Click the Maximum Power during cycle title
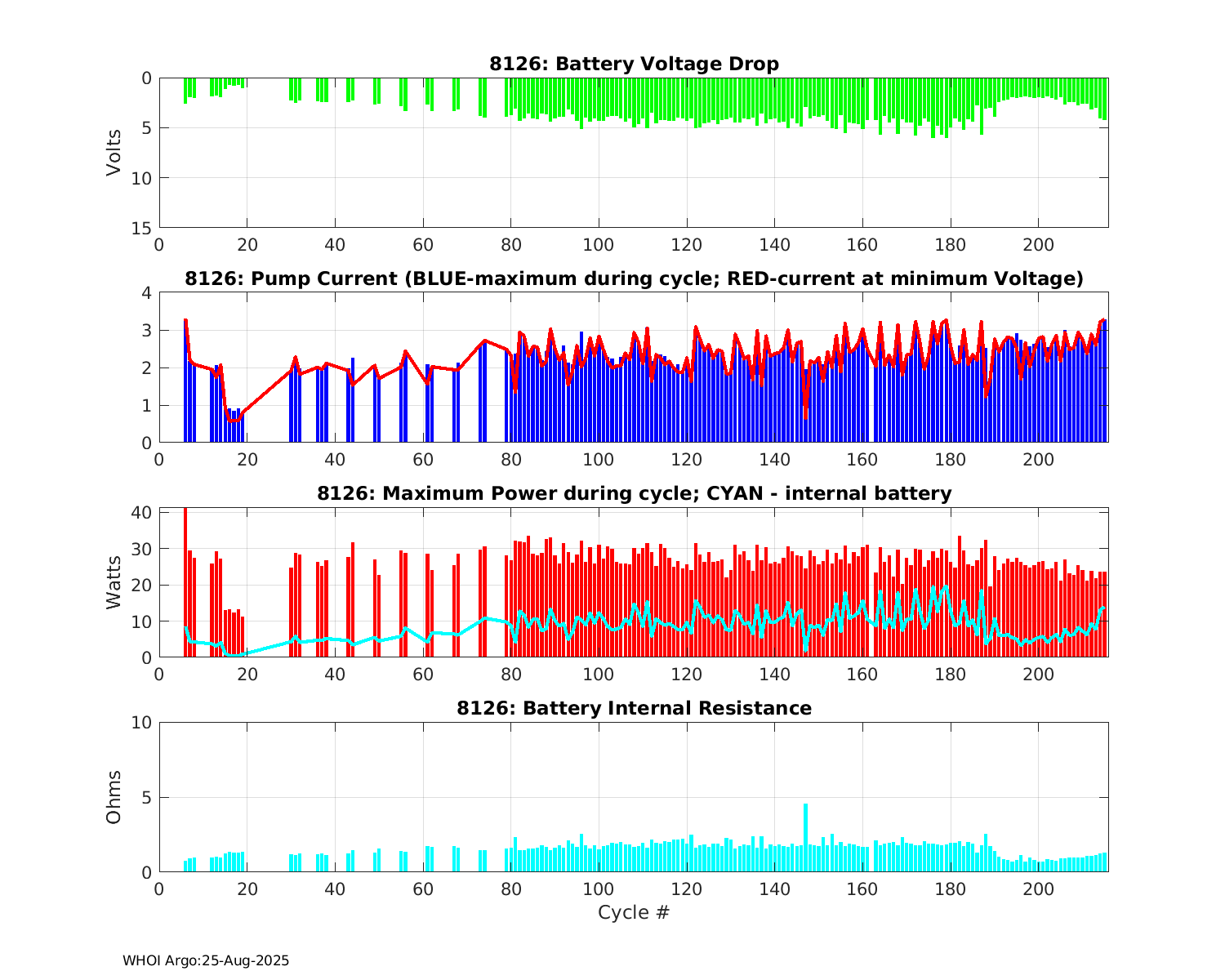The image size is (1225, 980). (634, 494)
